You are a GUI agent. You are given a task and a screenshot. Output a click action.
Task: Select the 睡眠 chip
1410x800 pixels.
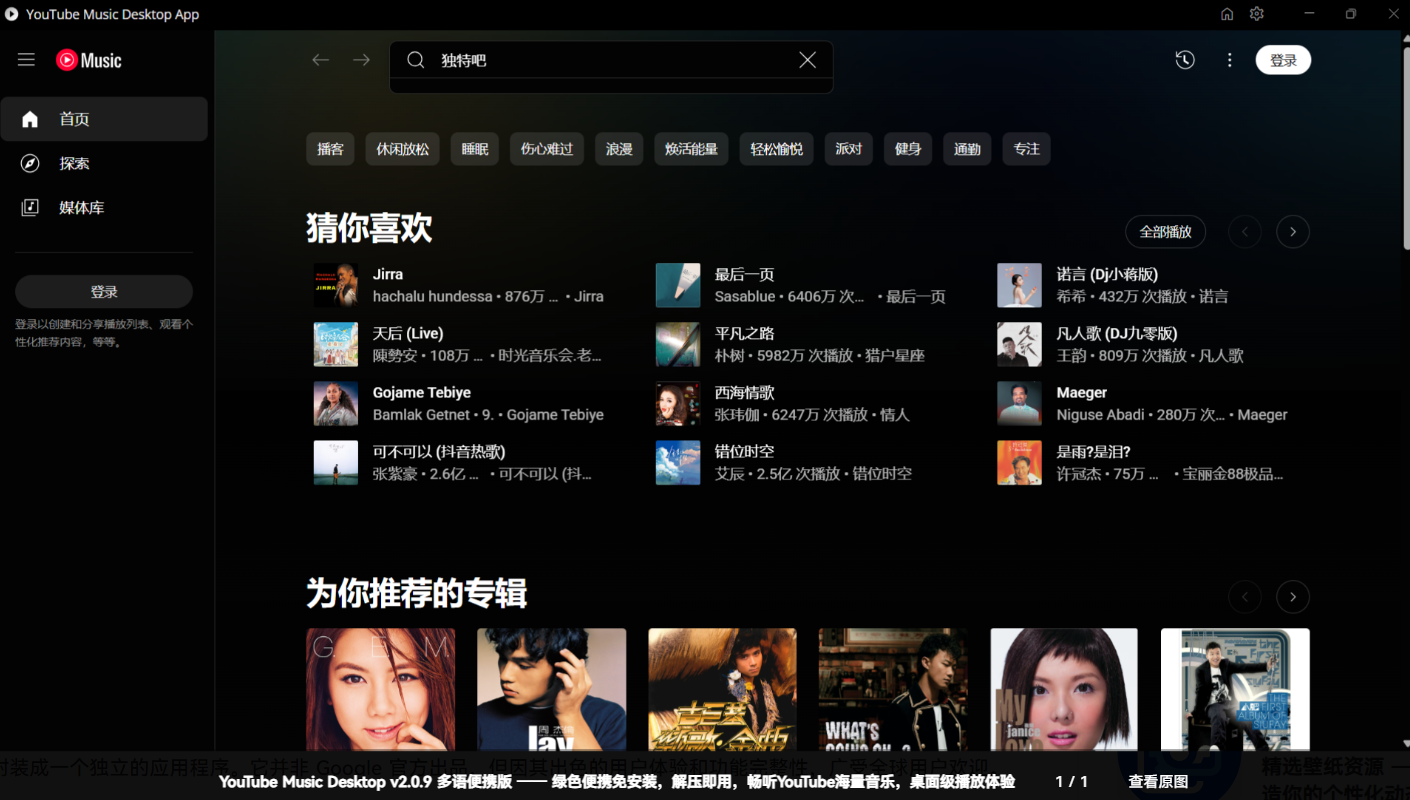[x=475, y=149]
